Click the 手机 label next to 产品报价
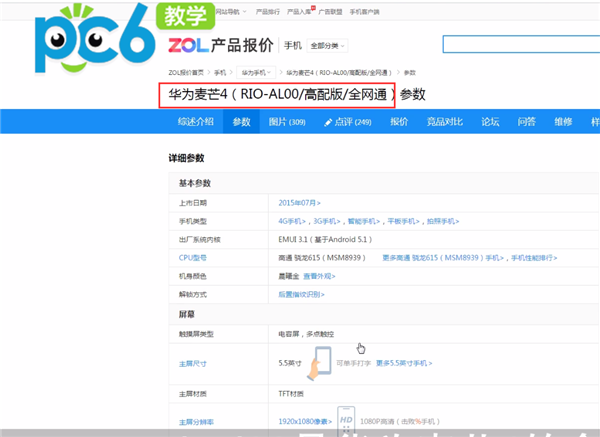The height and width of the screenshot is (437, 600). pos(293,46)
